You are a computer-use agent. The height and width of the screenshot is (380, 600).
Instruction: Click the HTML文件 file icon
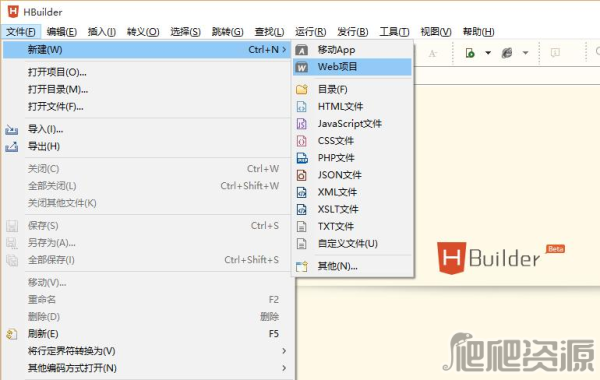coord(302,106)
